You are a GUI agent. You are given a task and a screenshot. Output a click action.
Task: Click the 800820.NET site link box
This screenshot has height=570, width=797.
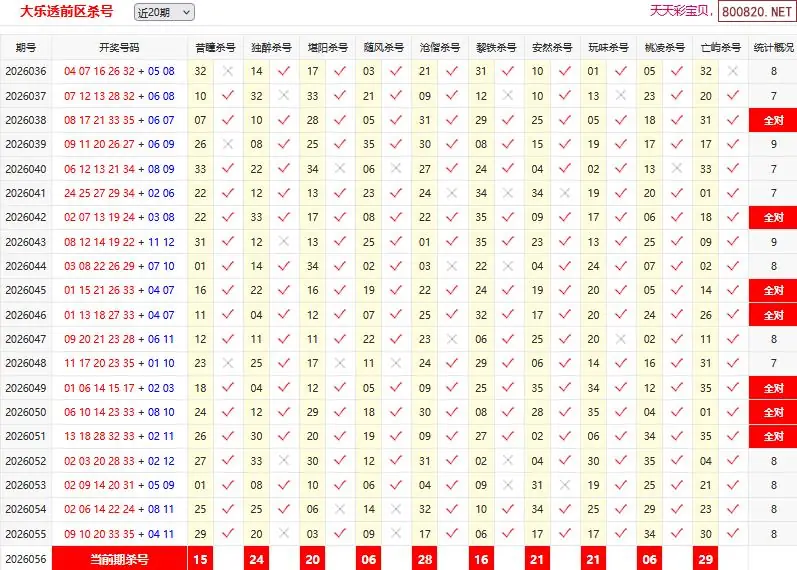pos(757,11)
